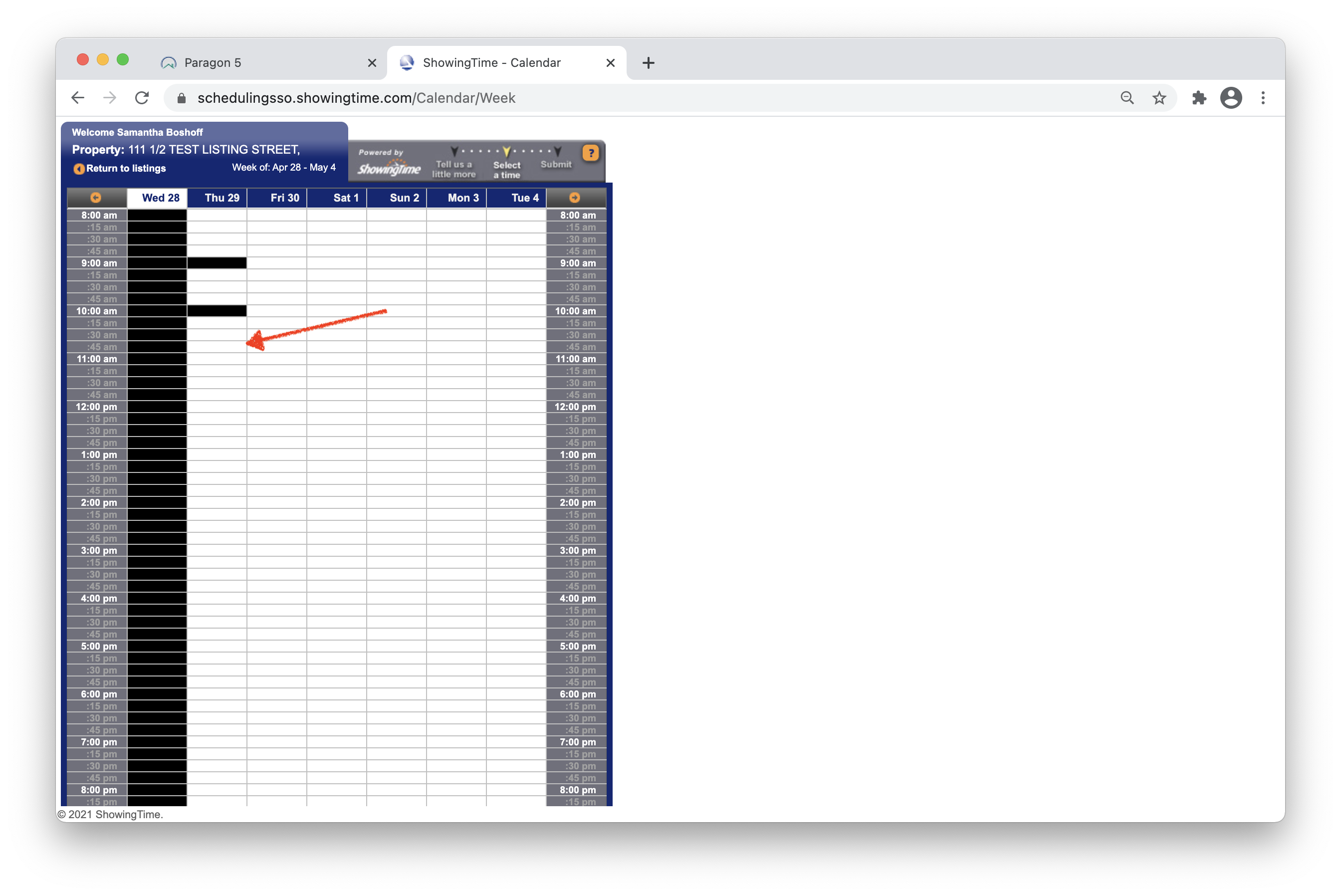Screen dimensions: 1341x896
Task: View site lock security info
Action: click(x=182, y=98)
